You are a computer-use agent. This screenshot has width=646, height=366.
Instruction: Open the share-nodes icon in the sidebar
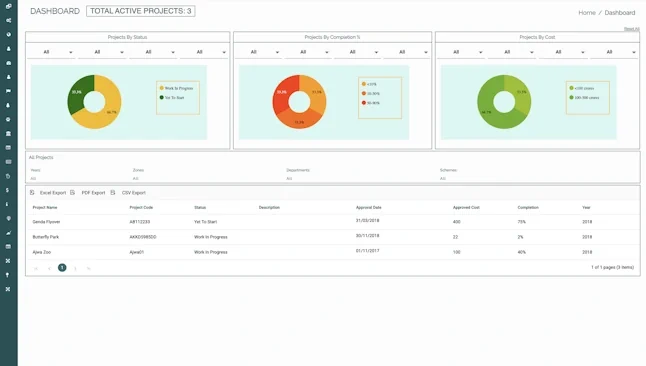click(x=8, y=20)
